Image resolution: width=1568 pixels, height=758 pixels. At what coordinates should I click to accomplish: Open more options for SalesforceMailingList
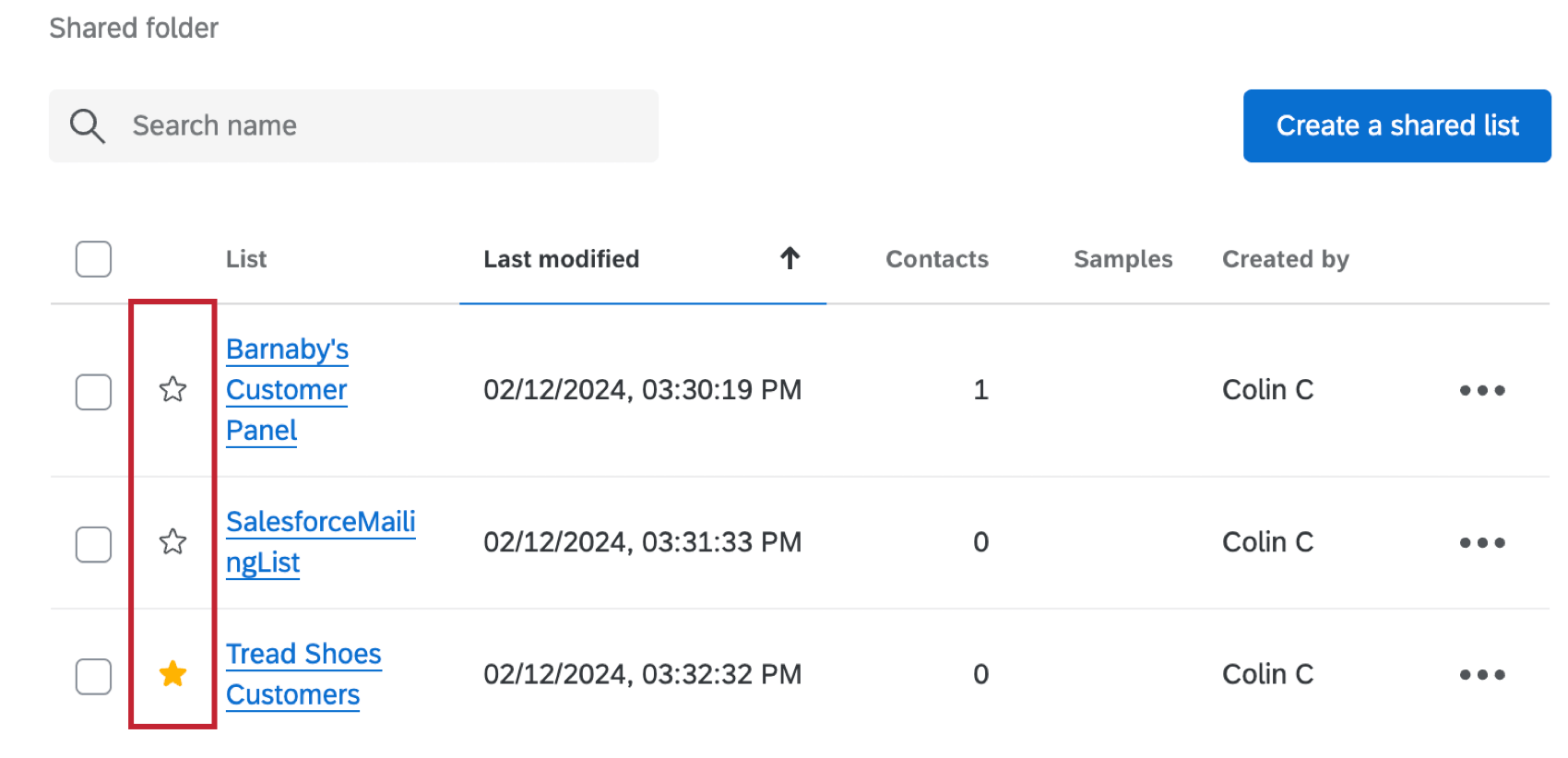1481,543
